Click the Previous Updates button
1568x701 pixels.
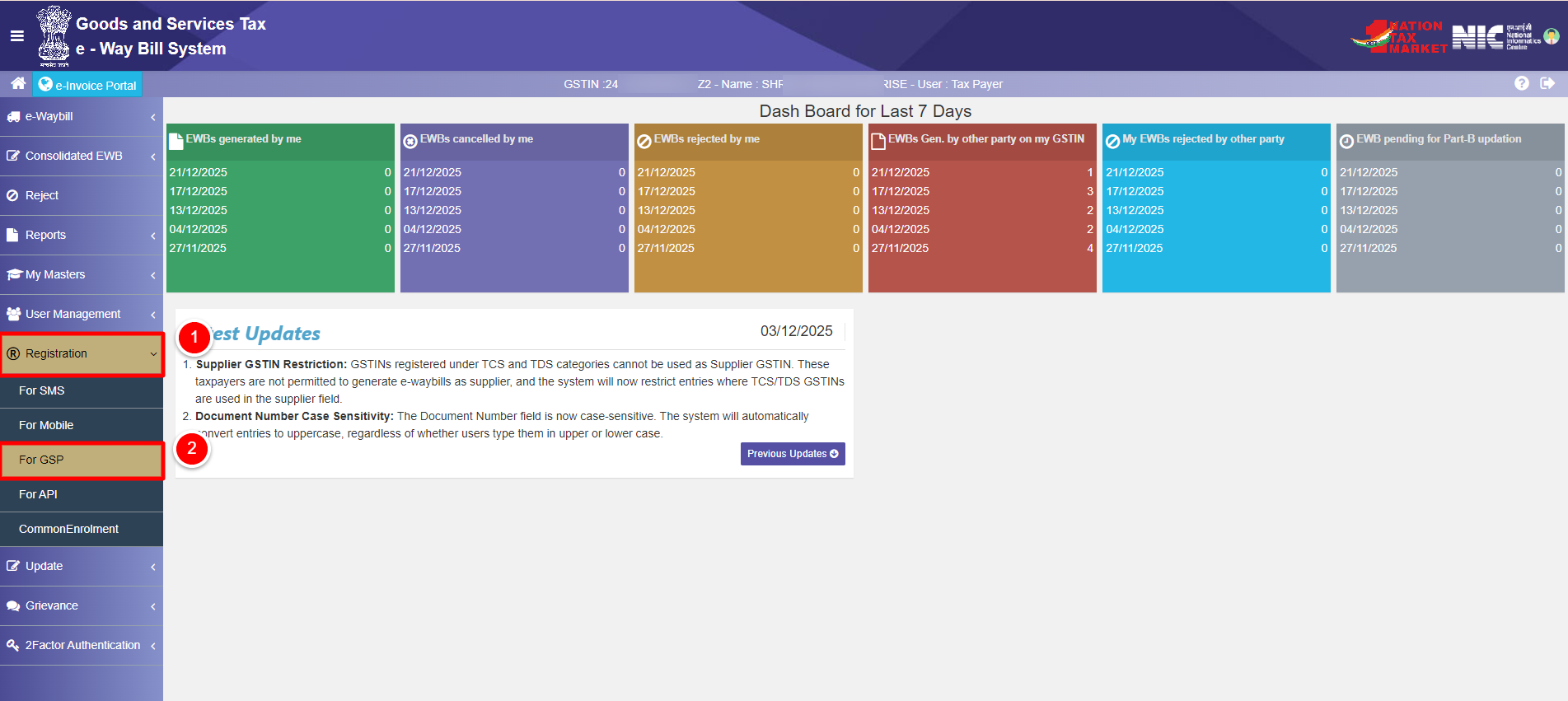click(792, 454)
